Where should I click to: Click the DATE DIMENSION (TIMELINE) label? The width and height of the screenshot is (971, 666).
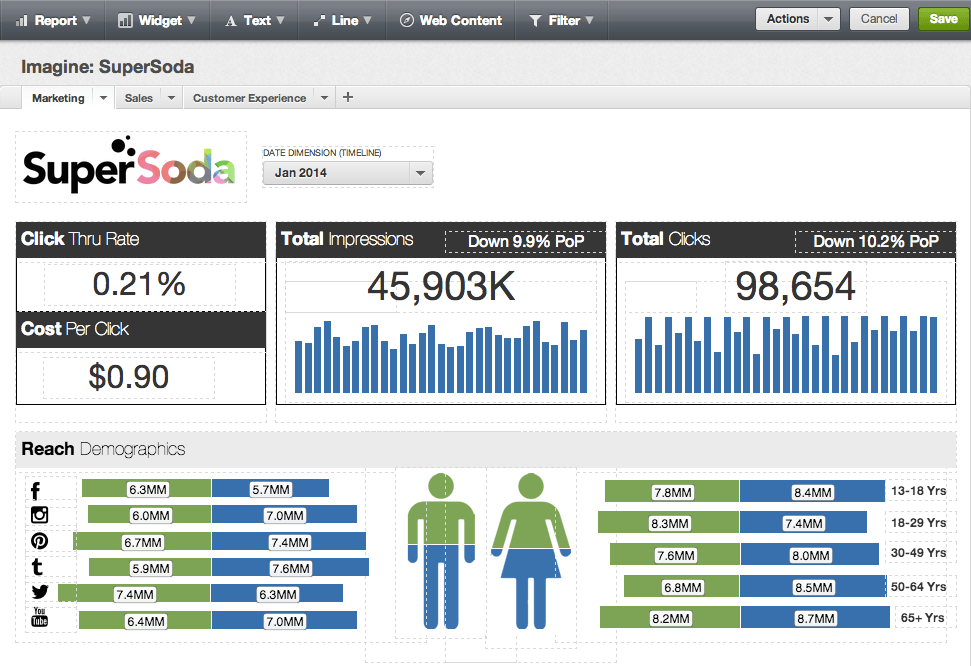[322, 152]
